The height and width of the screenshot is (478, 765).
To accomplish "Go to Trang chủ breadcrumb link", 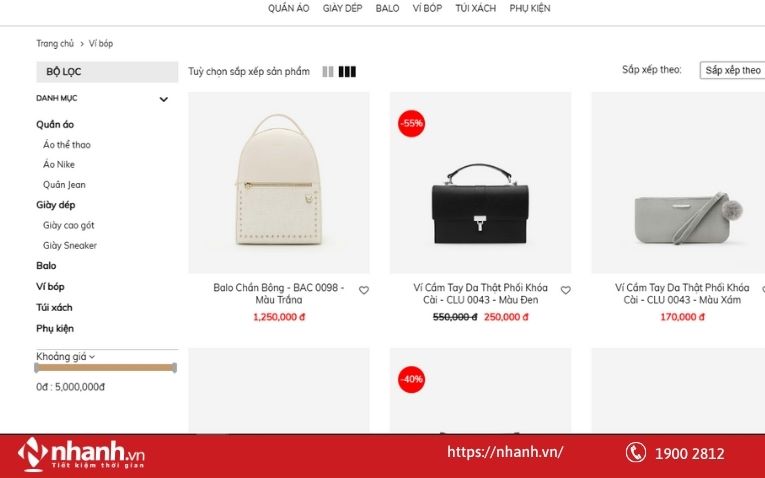I will click(x=55, y=43).
